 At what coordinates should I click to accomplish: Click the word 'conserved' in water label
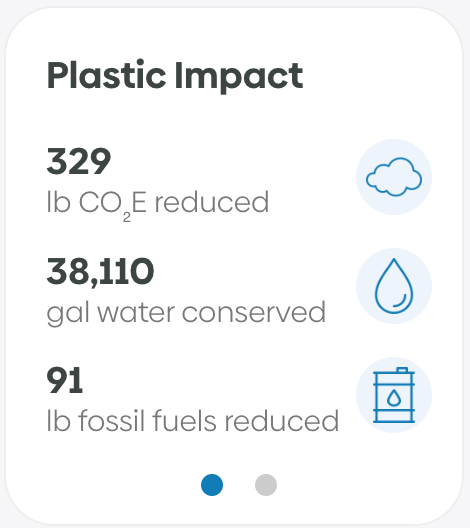coord(254,312)
